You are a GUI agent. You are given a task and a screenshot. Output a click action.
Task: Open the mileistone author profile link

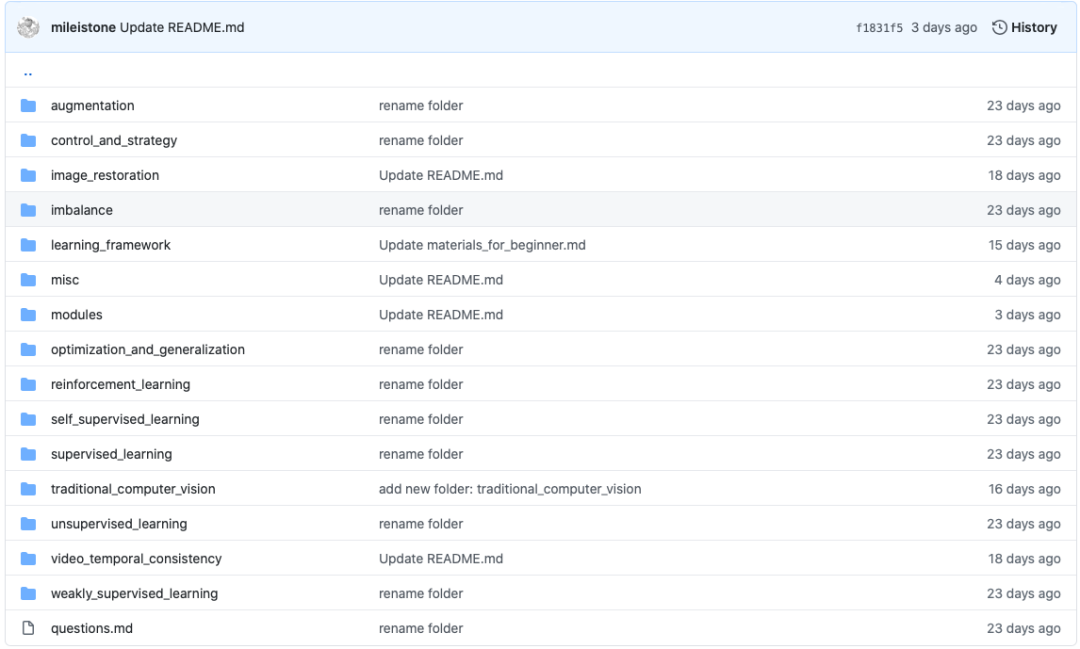(x=83, y=28)
